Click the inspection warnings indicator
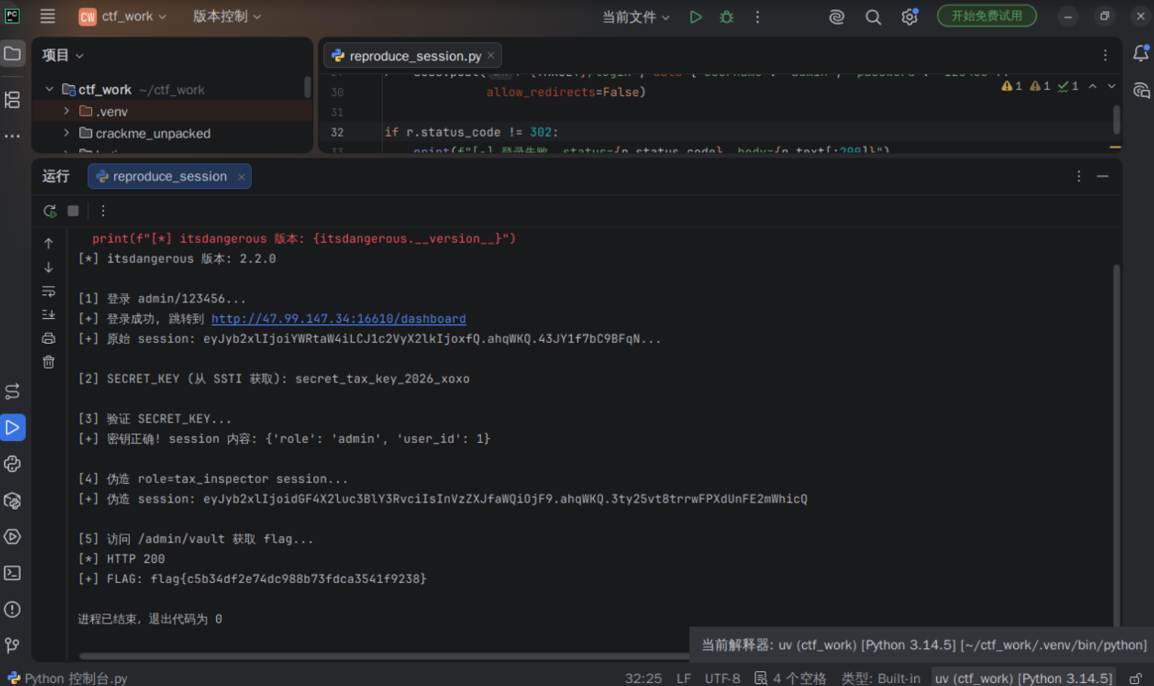 (1040, 86)
